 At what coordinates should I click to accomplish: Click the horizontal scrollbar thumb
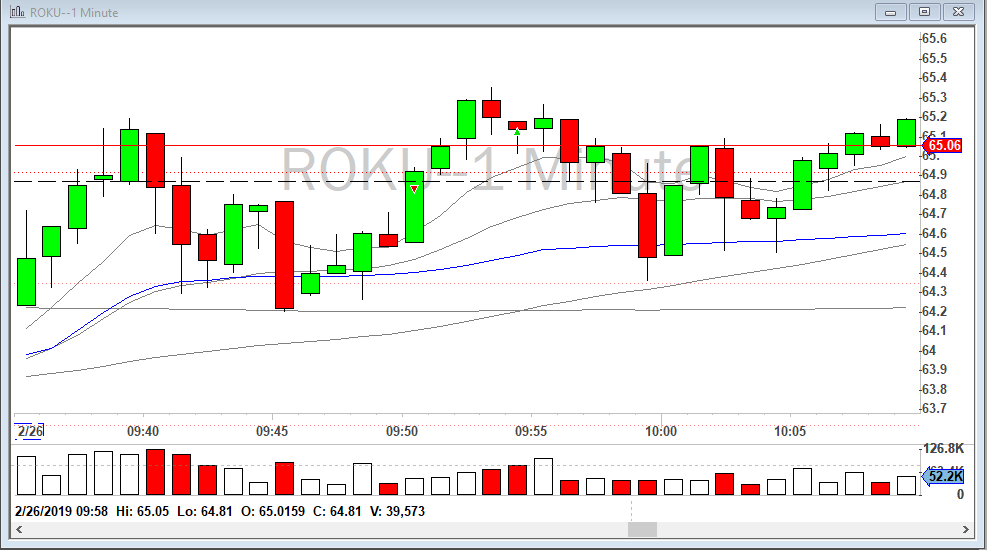(x=642, y=529)
